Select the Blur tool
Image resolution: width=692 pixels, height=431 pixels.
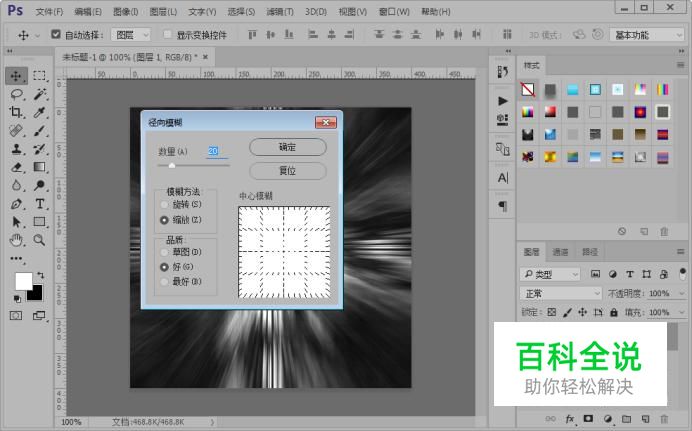pos(16,185)
